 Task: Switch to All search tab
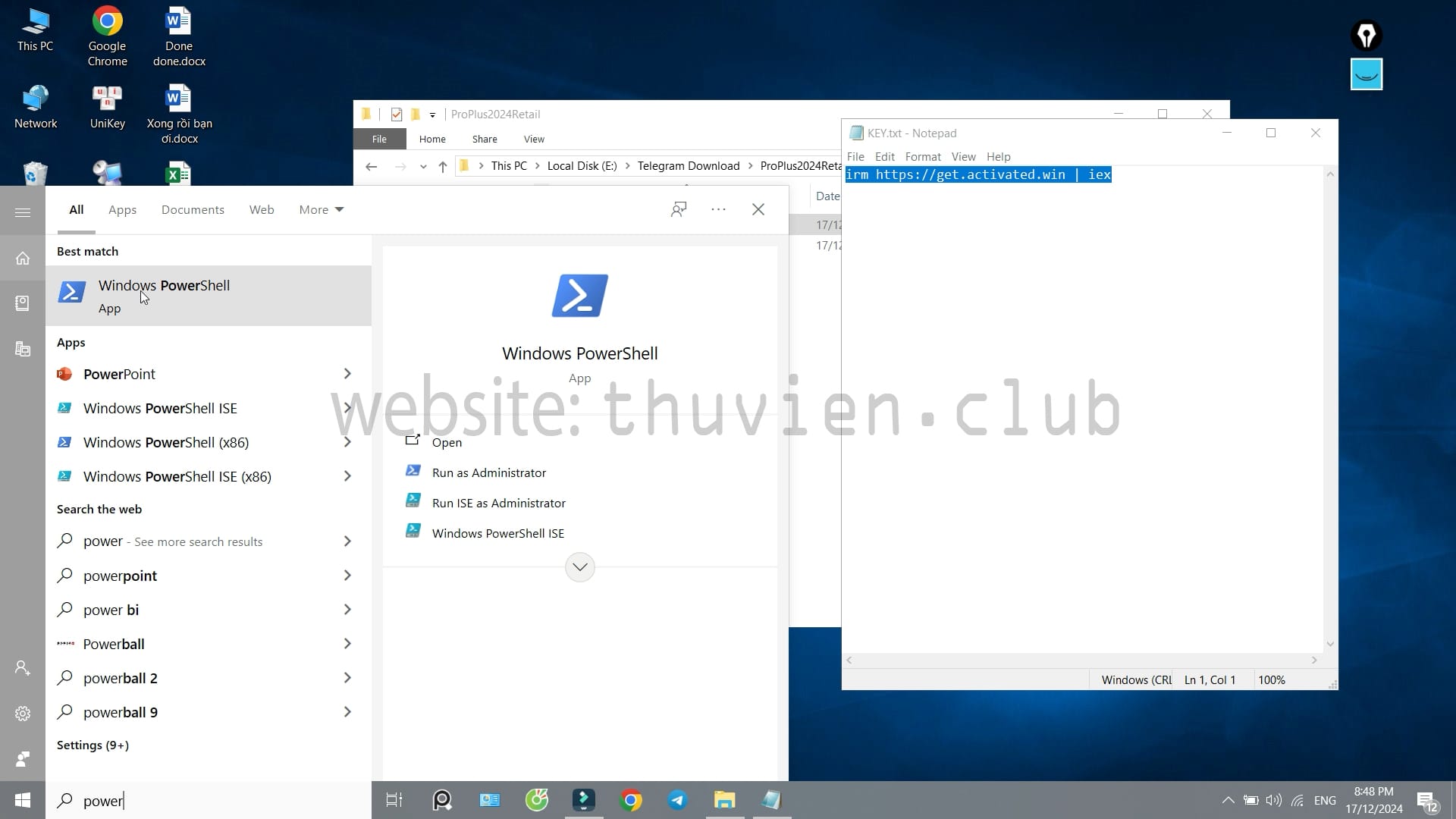click(76, 209)
